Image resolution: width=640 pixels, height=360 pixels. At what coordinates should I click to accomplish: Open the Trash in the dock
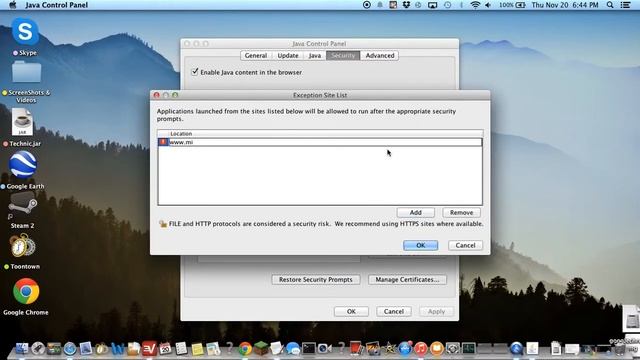620,348
